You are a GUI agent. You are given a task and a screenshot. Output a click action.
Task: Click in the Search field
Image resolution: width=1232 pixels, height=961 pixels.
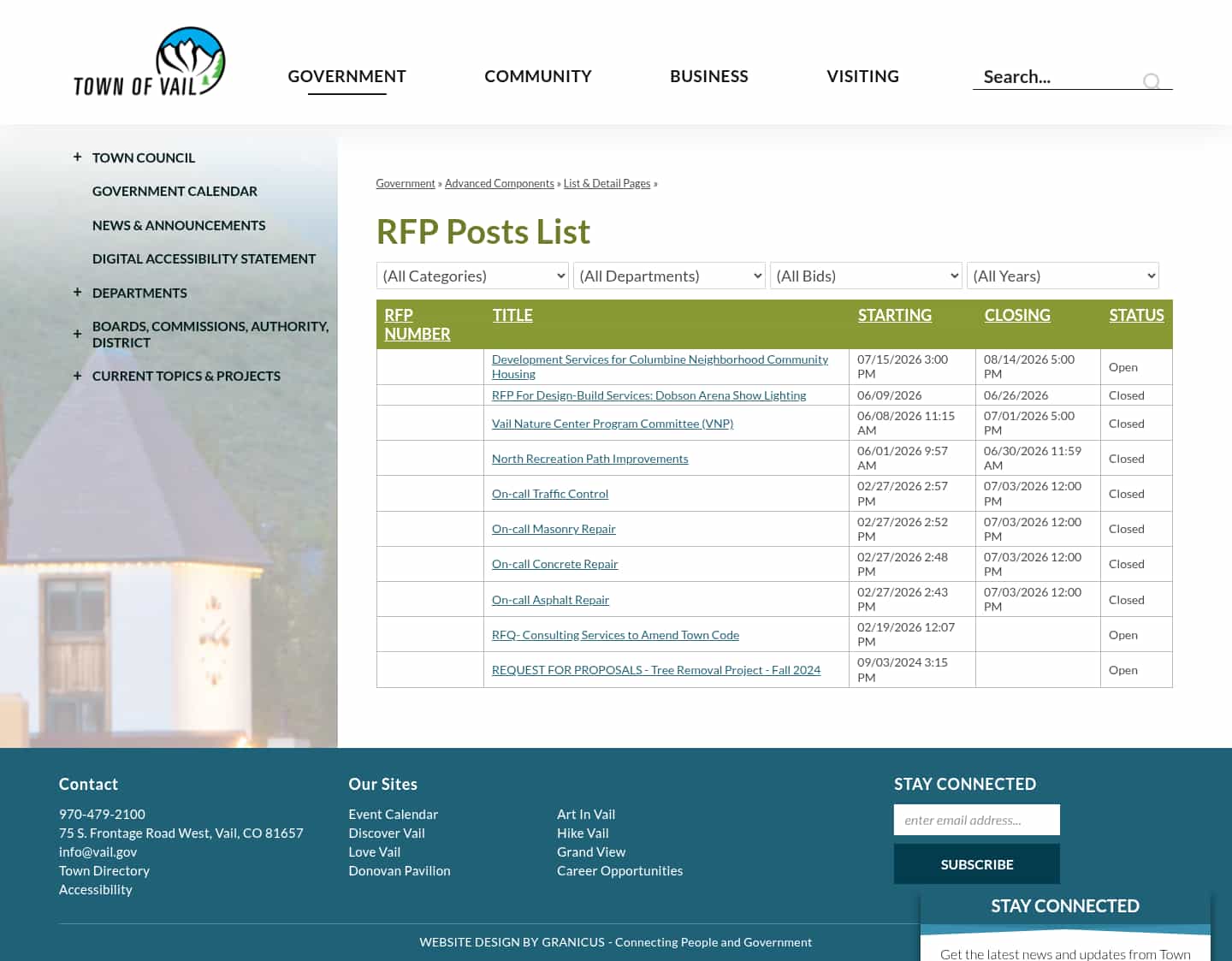coord(1059,77)
